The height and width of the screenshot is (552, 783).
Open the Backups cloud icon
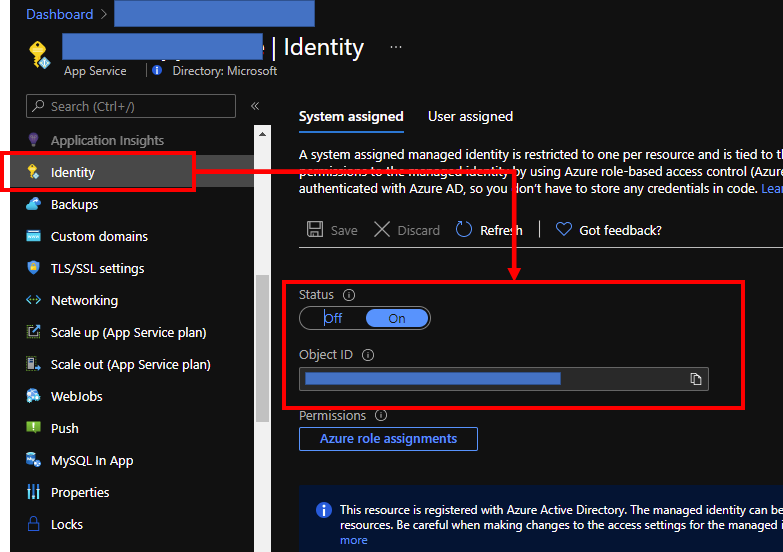pyautogui.click(x=33, y=204)
